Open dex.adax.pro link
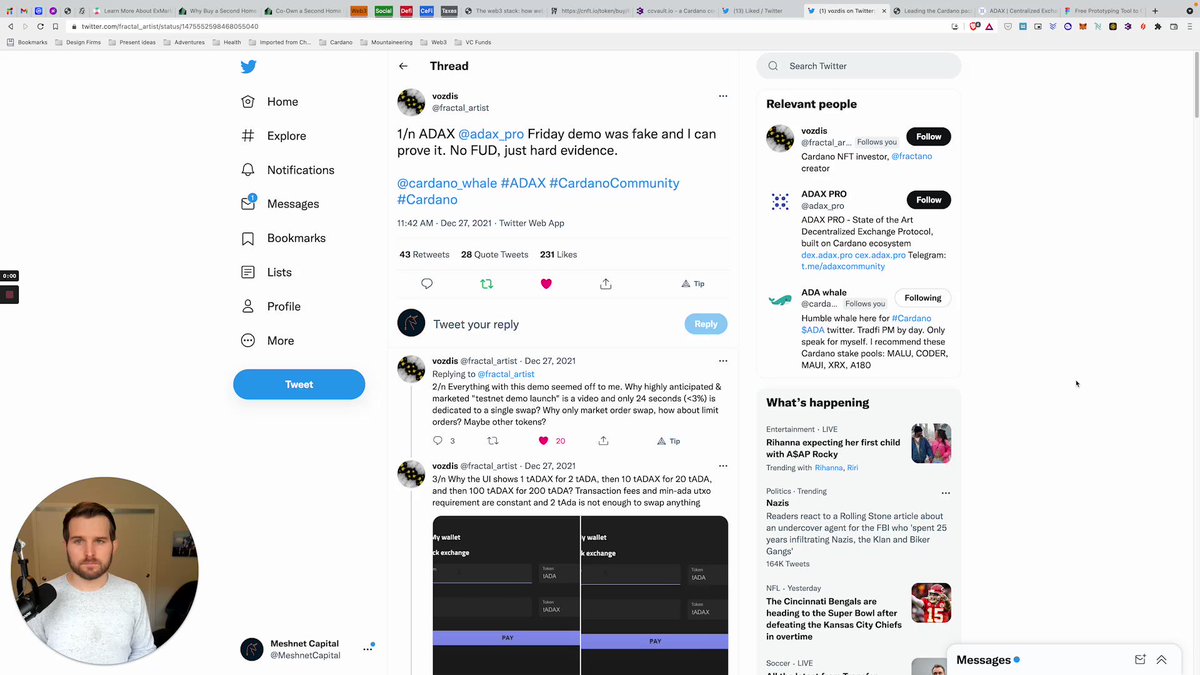This screenshot has width=1200, height=675. pos(826,255)
